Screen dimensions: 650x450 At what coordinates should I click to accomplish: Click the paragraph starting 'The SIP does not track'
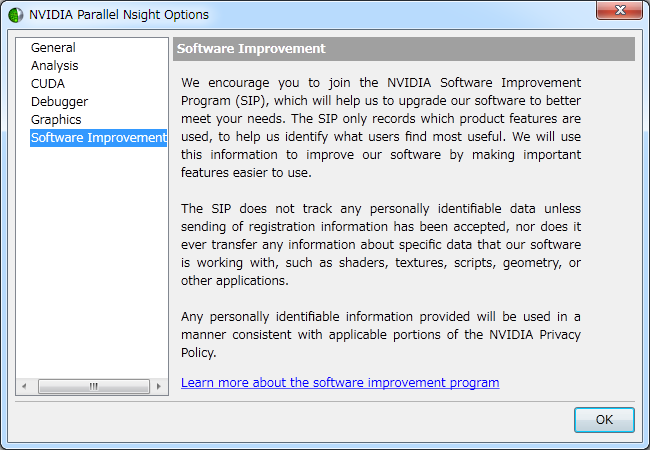click(x=380, y=245)
